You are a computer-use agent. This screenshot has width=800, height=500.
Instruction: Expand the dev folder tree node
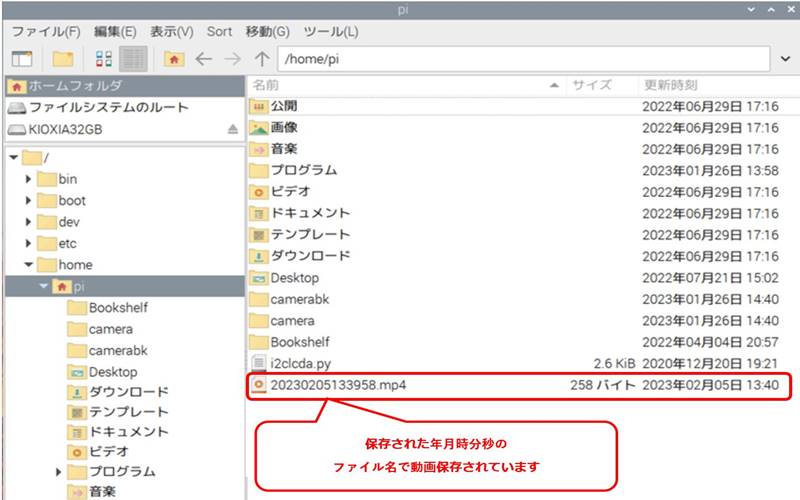click(28, 222)
